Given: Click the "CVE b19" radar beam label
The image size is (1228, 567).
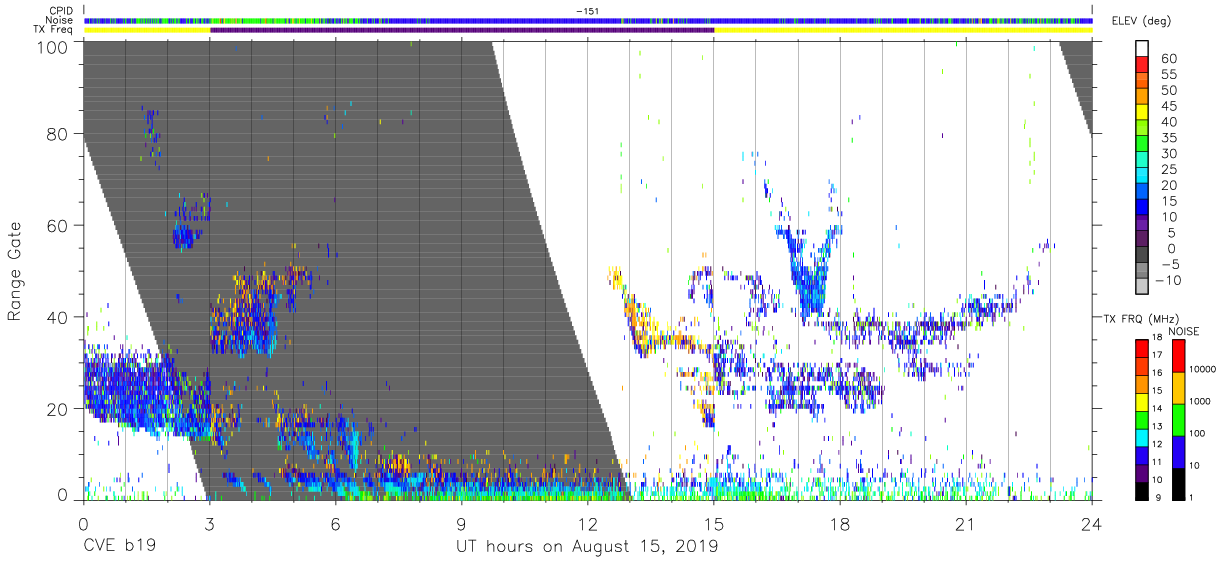Looking at the screenshot, I should [x=120, y=546].
